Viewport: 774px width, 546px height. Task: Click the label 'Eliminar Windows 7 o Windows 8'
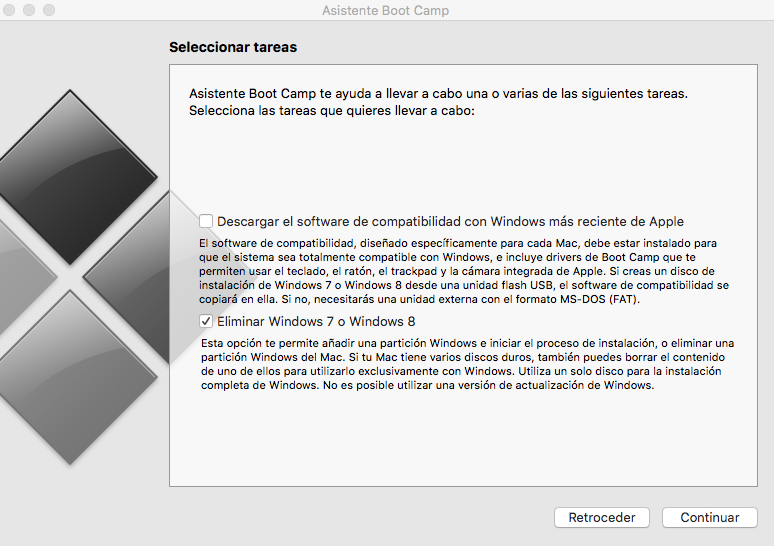point(316,322)
